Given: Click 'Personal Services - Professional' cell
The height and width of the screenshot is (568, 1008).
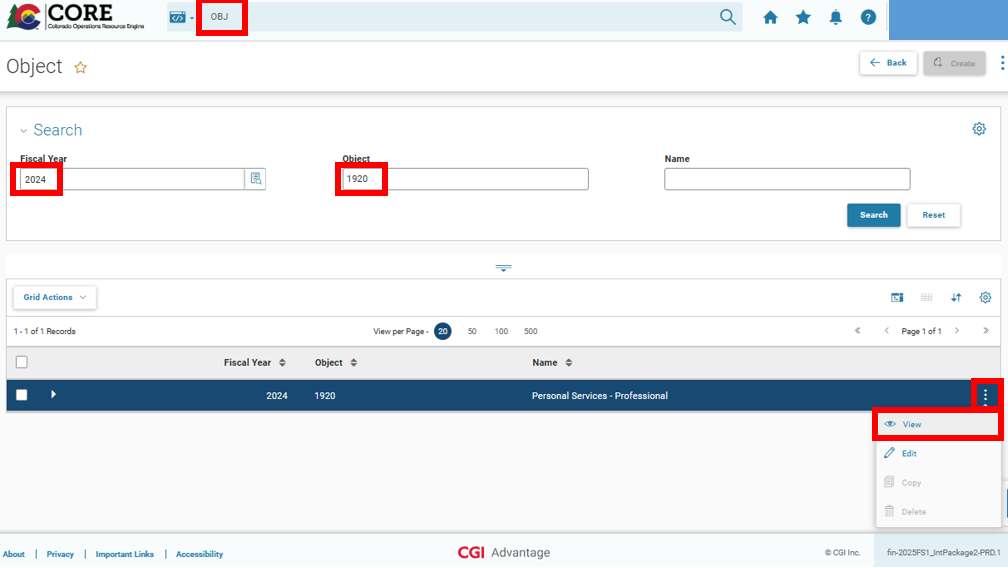Looking at the screenshot, I should click(600, 396).
